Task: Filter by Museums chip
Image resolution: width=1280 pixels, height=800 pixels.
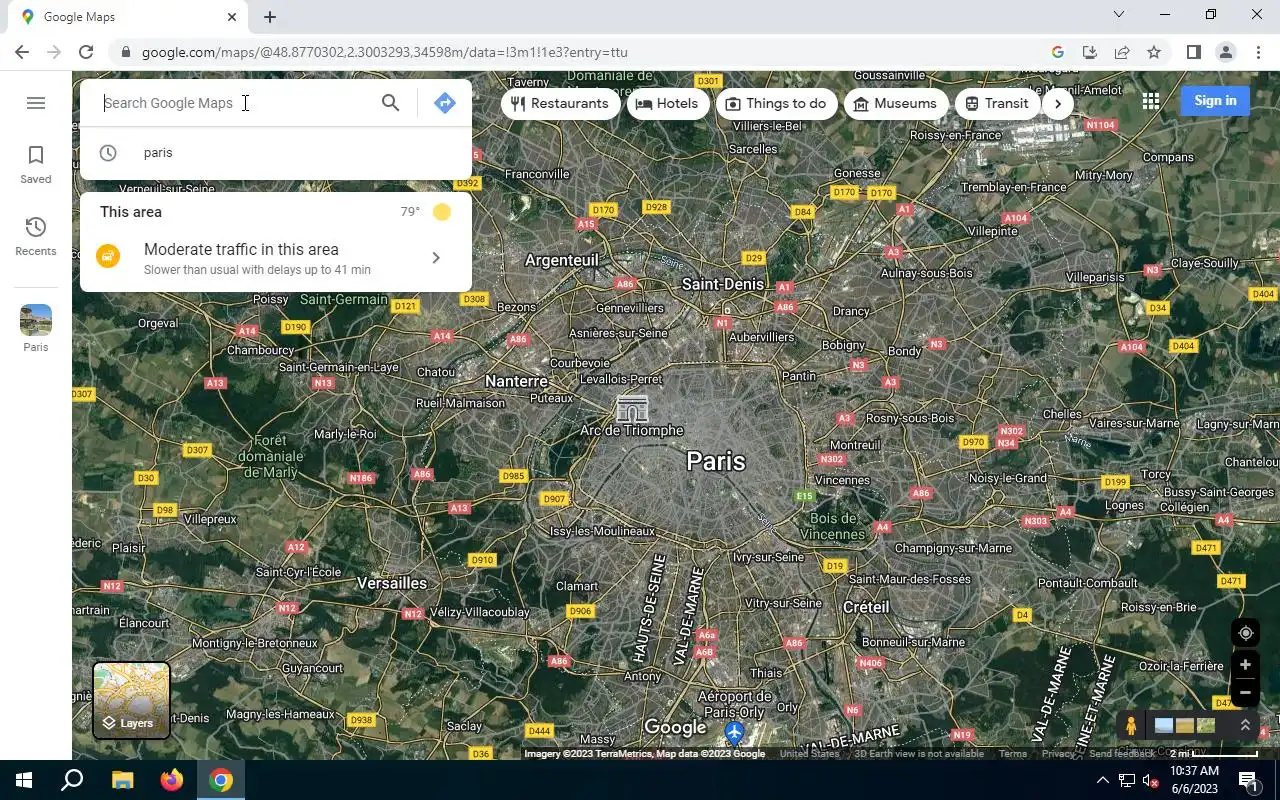Action: pos(896,103)
